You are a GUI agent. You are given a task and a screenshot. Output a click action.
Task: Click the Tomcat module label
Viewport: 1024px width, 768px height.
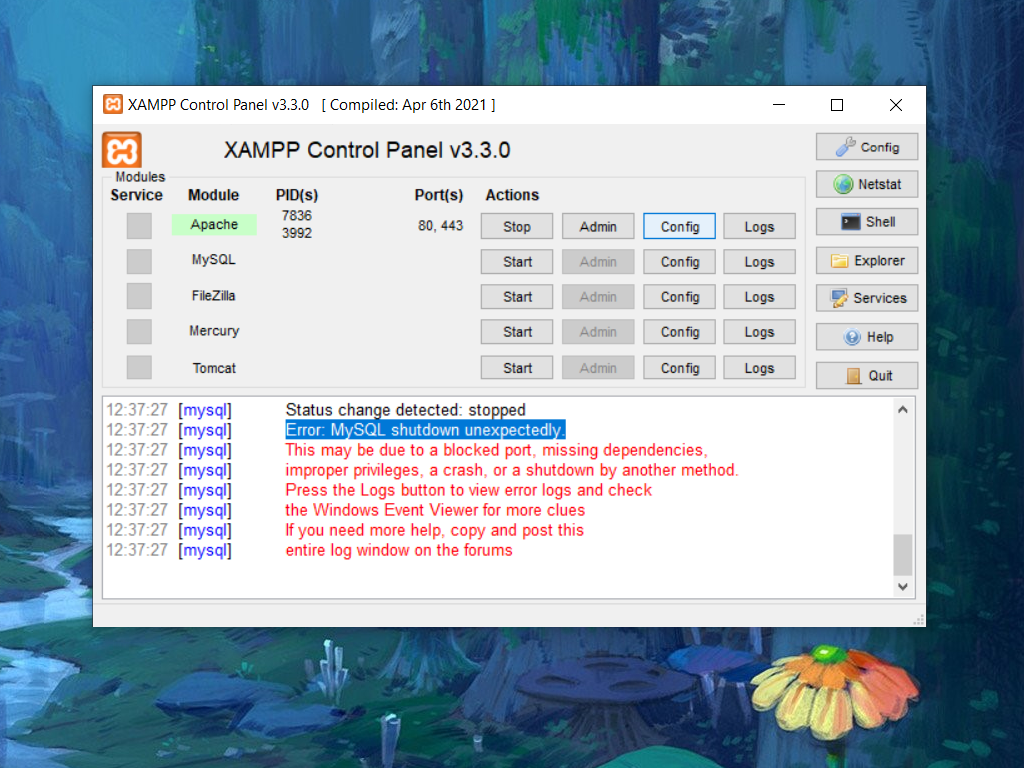coord(214,368)
